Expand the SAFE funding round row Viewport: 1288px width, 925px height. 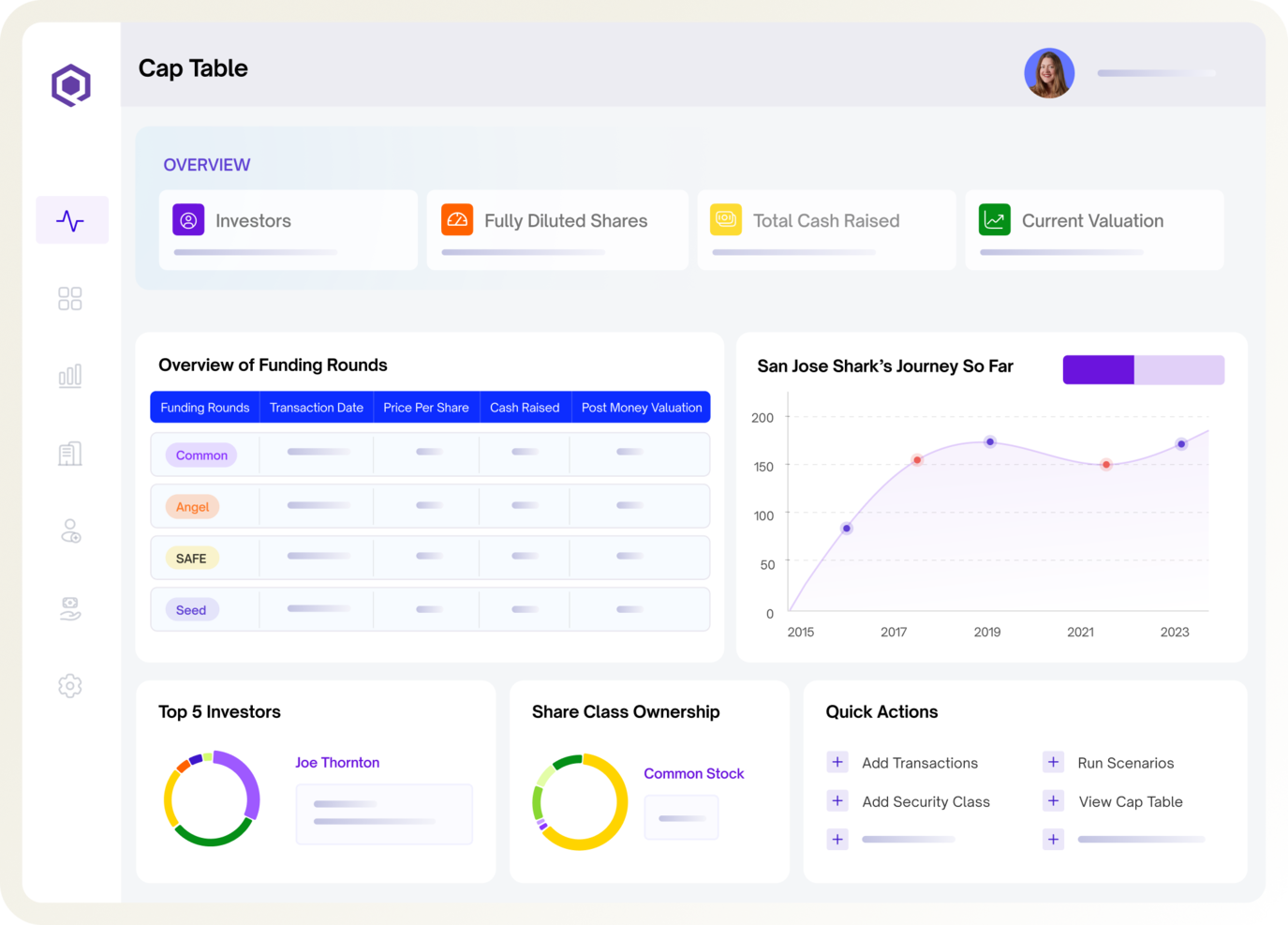coord(191,558)
